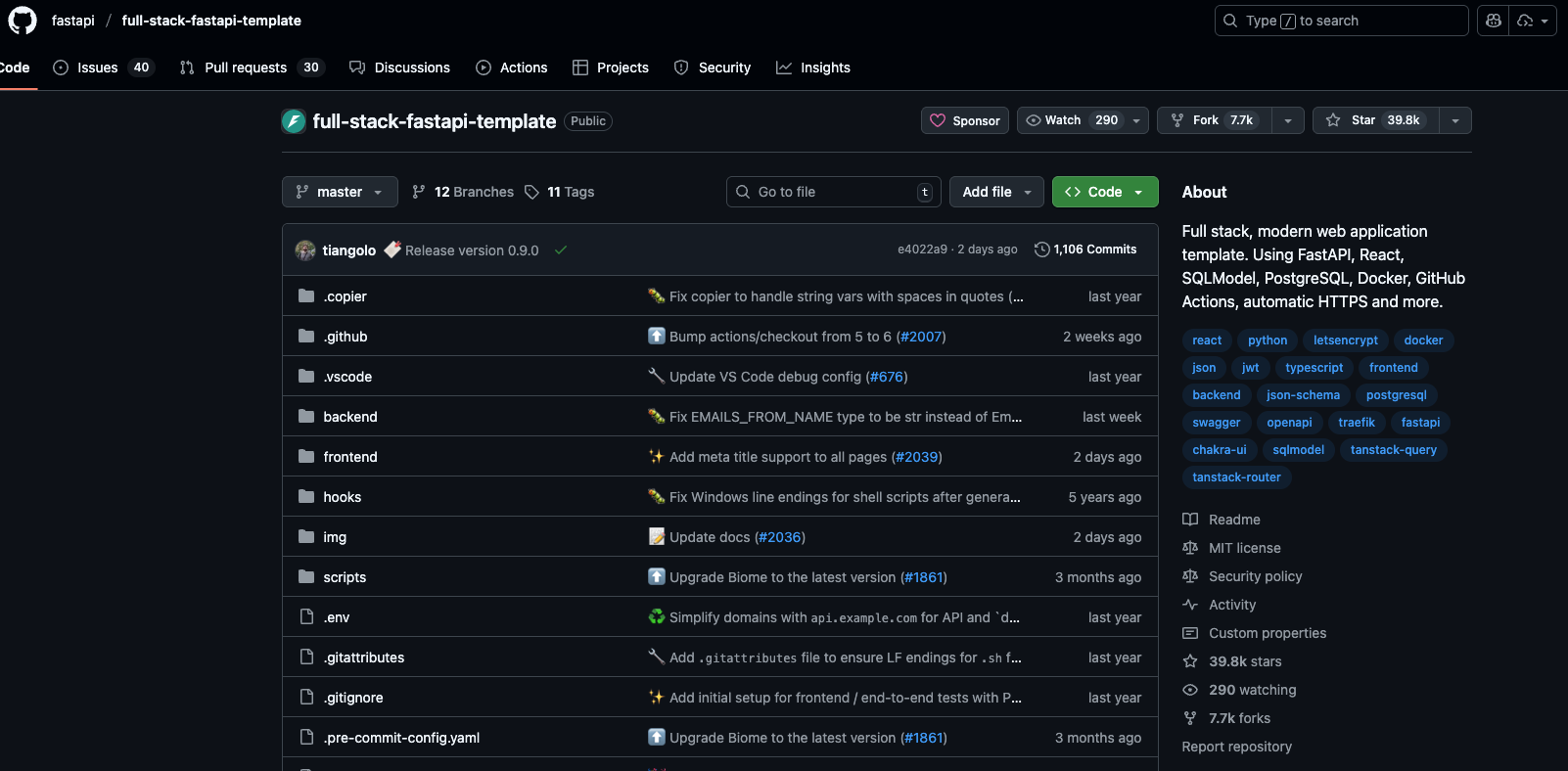Expand the master branch dropdown
Screen dimensions: 1568x771
click(340, 192)
